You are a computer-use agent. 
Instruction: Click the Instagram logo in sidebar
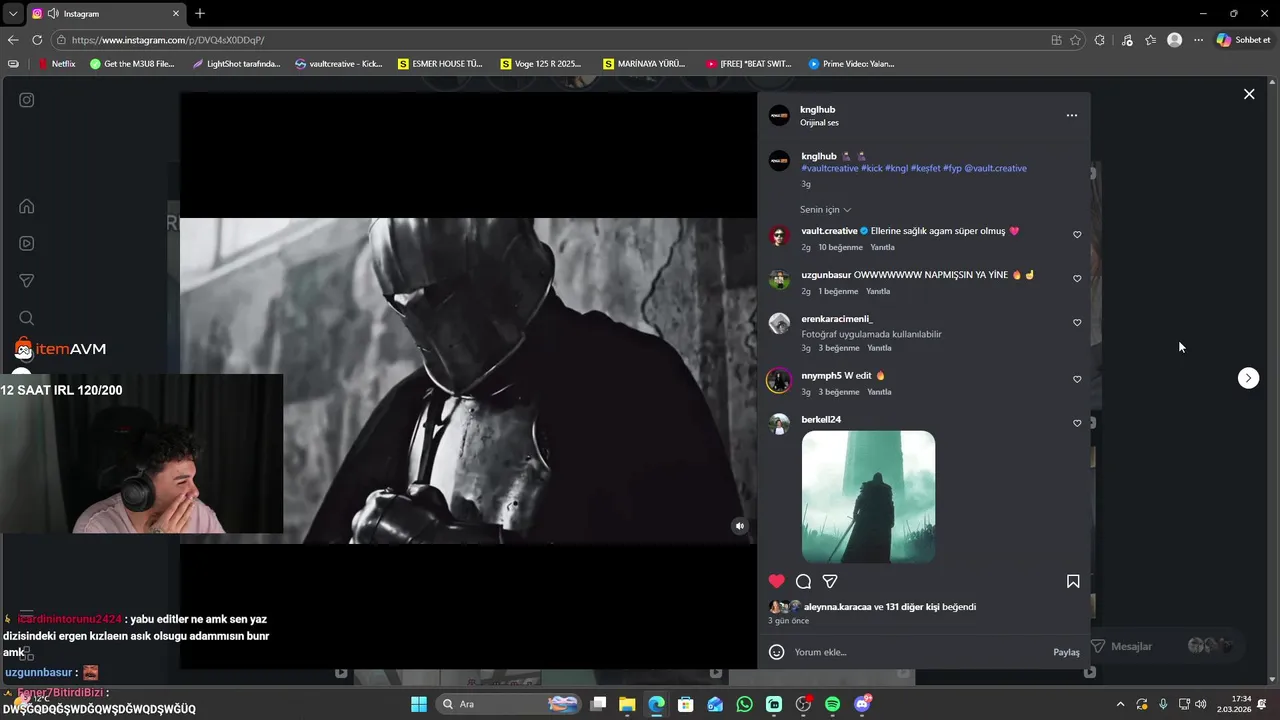(27, 100)
